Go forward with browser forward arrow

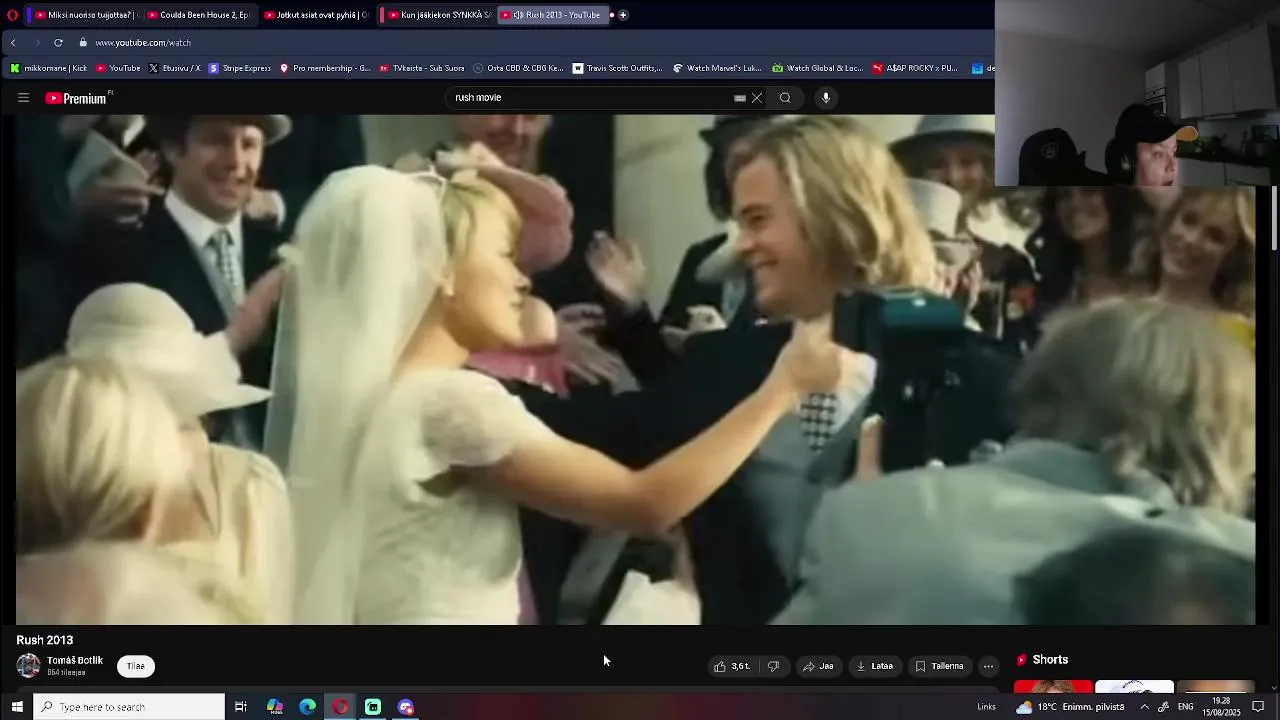[x=36, y=43]
